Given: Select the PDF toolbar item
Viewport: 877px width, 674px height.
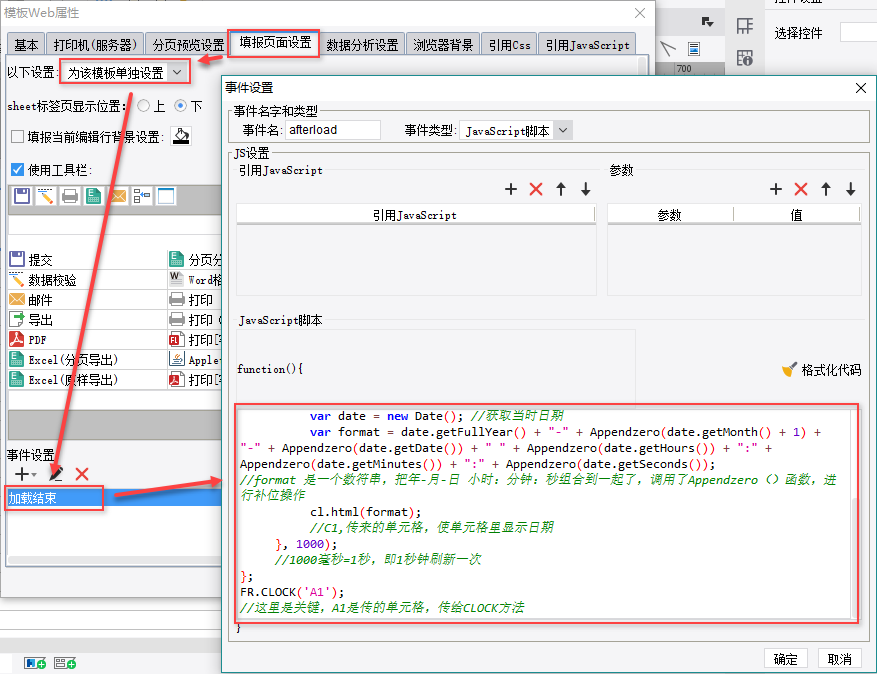Looking at the screenshot, I should (x=88, y=340).
